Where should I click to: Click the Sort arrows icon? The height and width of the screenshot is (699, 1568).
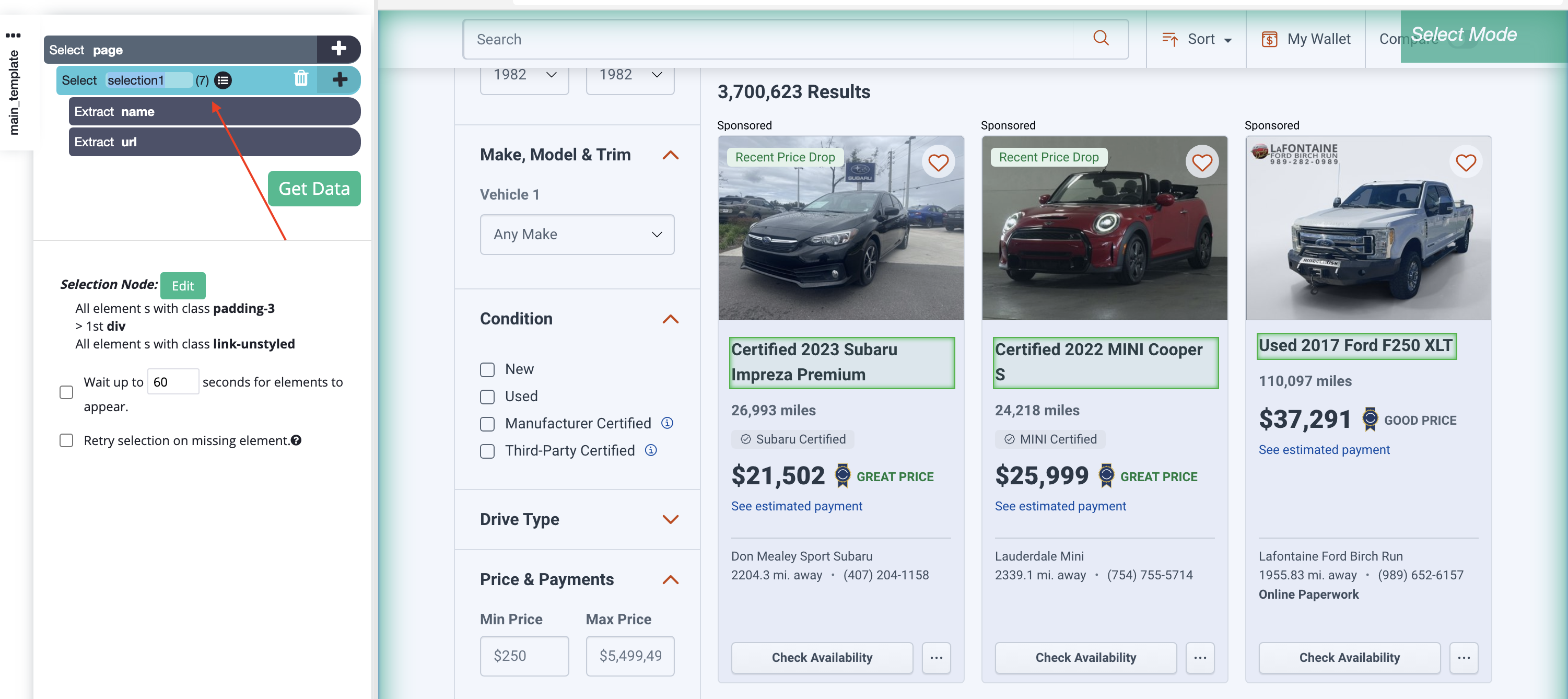coord(1169,39)
